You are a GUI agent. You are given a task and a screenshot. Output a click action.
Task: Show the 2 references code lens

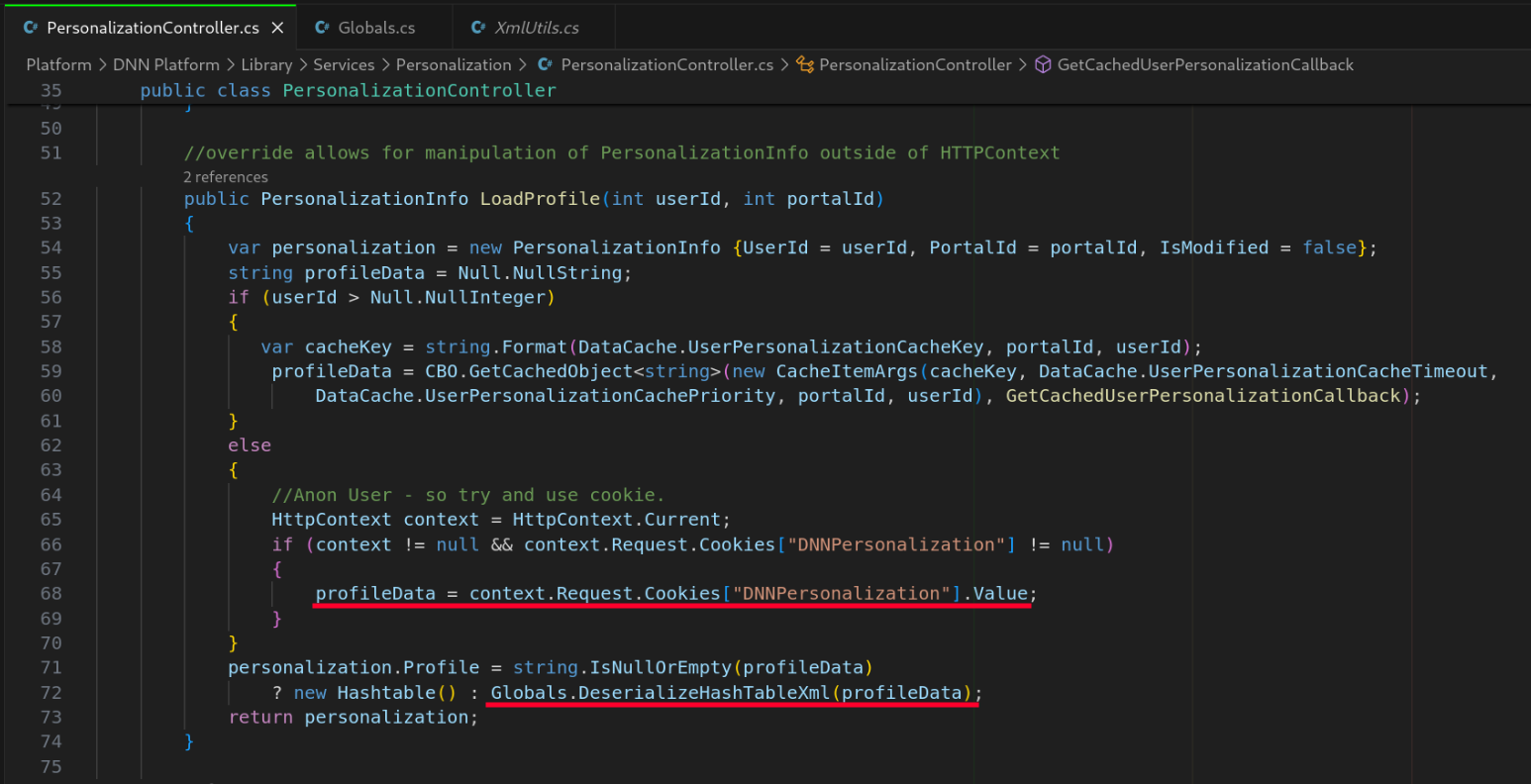coord(226,177)
